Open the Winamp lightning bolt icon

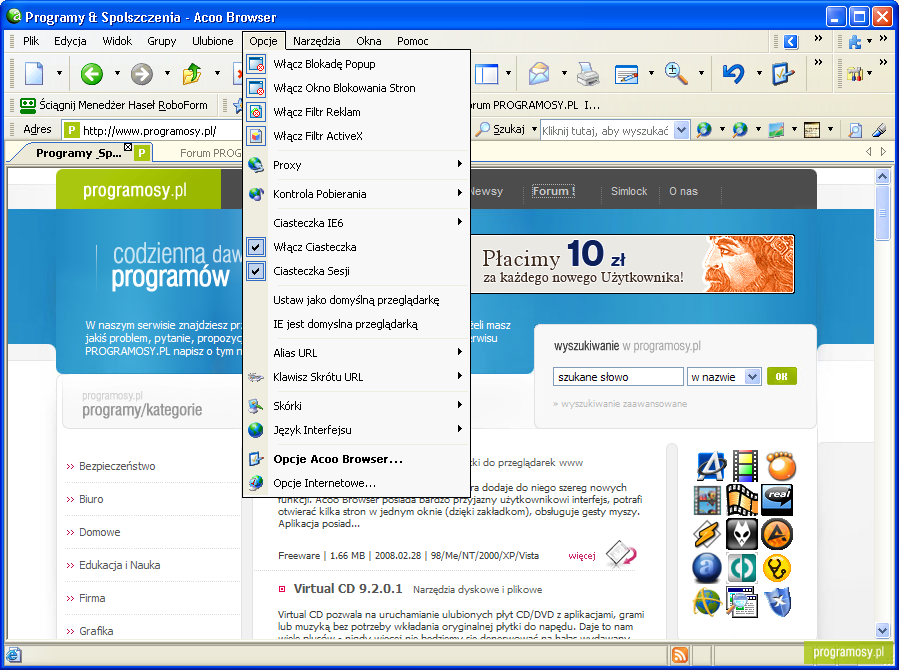click(708, 534)
